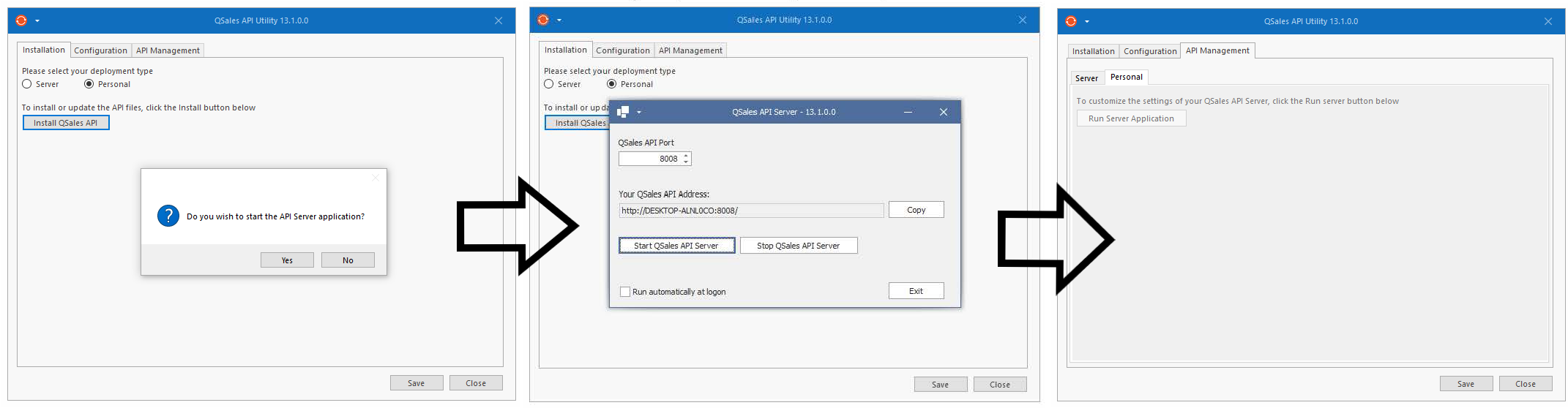Copy the QSales API address
1568x408 pixels.
coord(916,210)
